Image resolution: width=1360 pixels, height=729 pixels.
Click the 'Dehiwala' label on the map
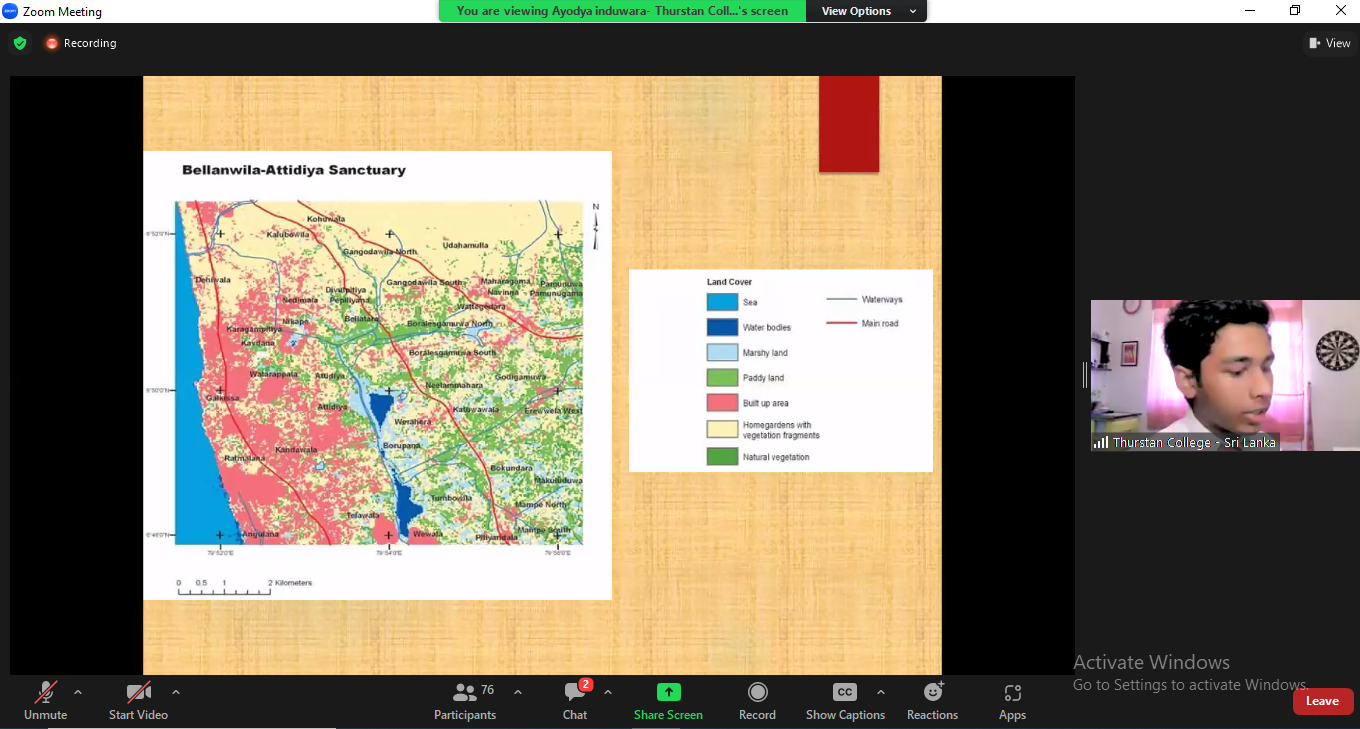(x=212, y=279)
